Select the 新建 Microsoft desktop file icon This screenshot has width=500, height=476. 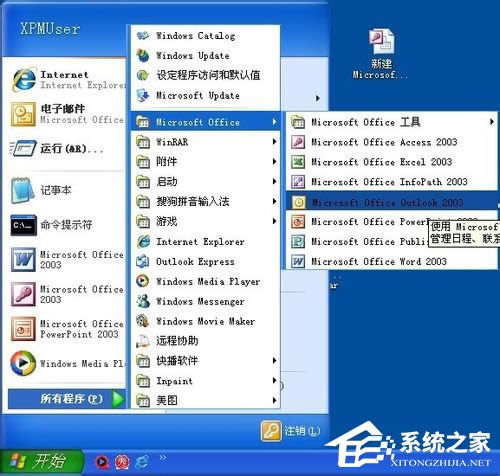[x=381, y=54]
